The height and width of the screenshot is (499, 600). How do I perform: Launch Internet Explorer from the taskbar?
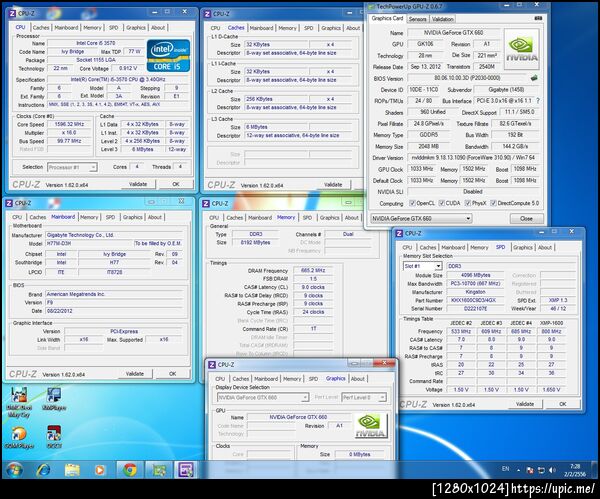click(x=43, y=470)
